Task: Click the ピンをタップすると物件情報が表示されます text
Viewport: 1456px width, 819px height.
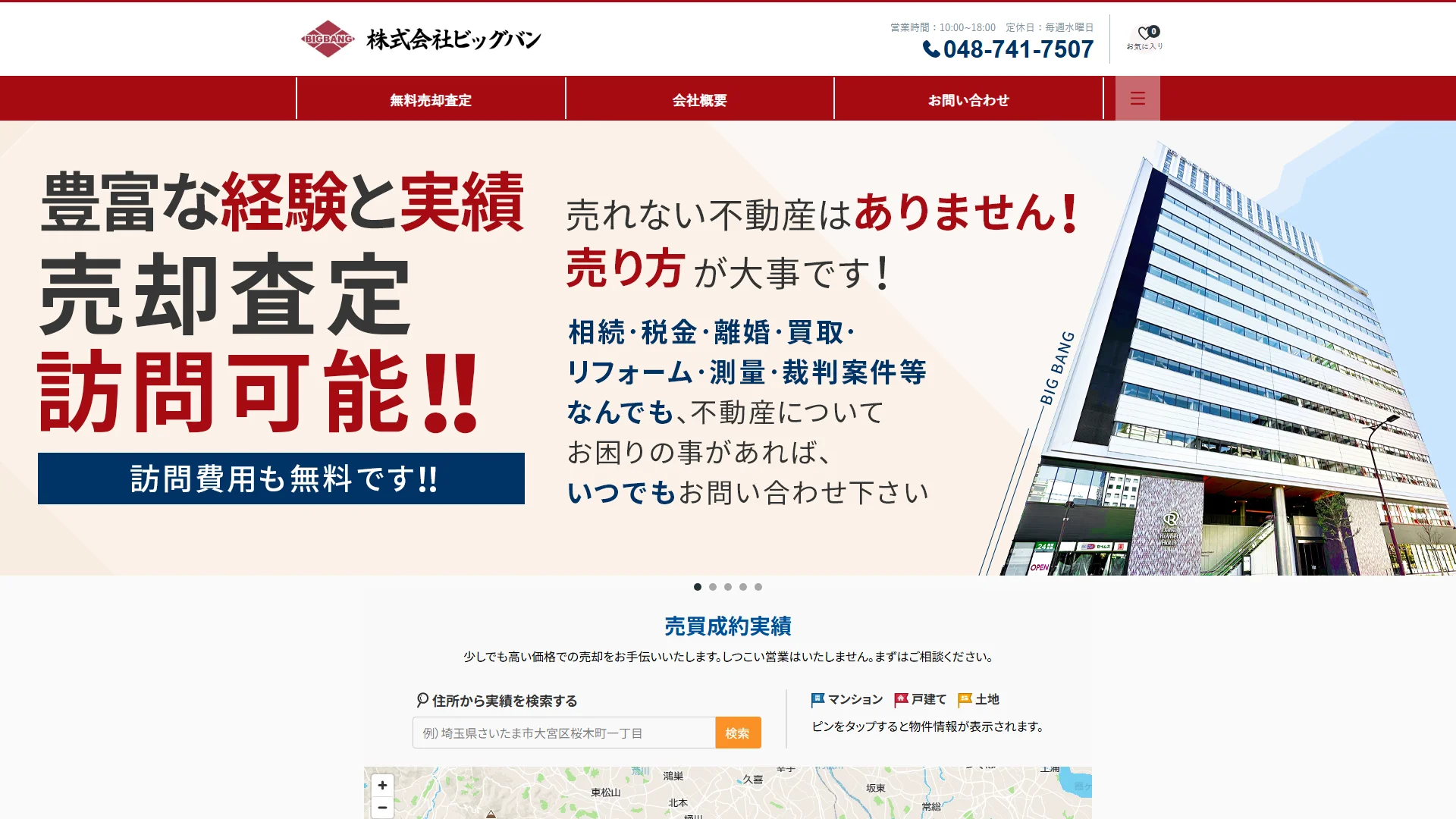Action: point(927,726)
